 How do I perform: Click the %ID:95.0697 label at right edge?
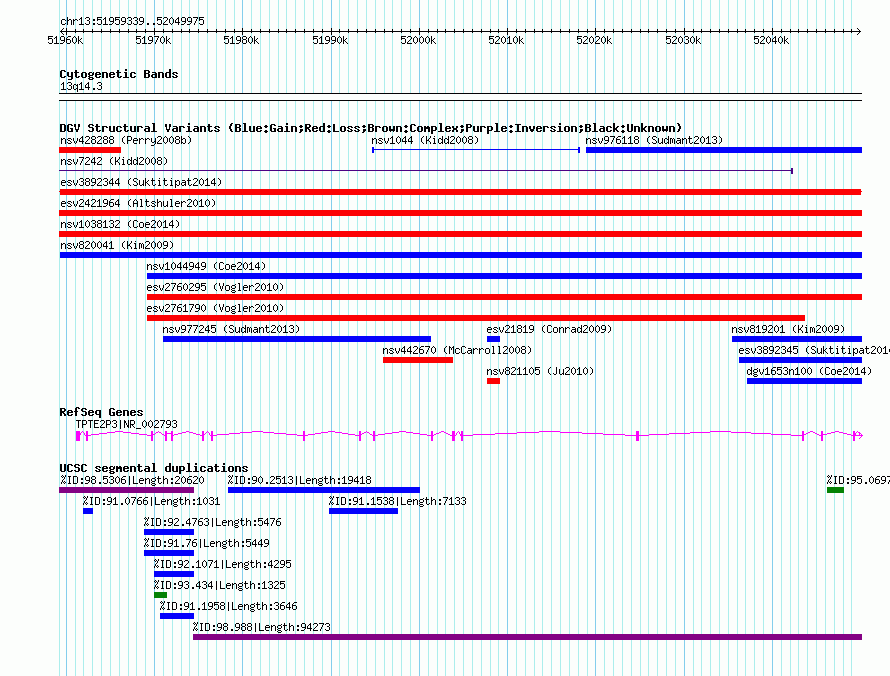coord(858,480)
